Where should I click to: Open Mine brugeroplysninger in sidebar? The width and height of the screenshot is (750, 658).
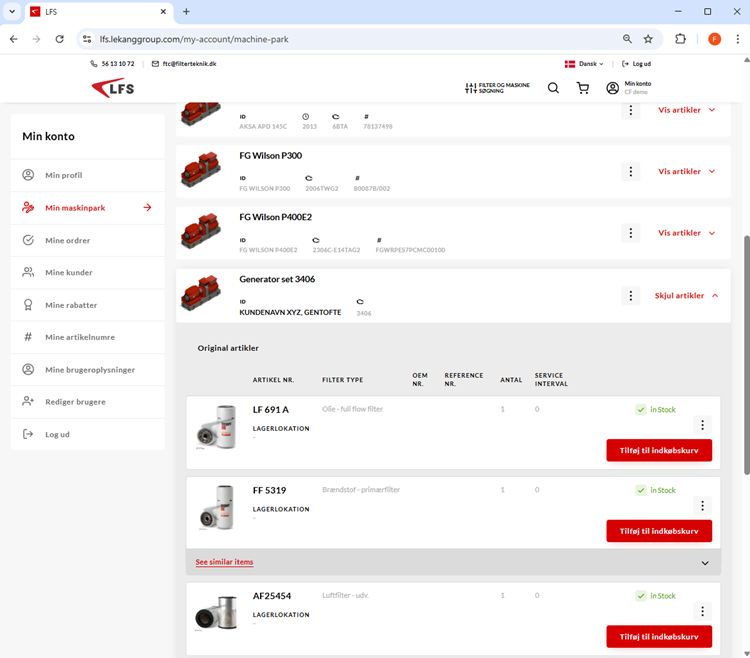(88, 370)
